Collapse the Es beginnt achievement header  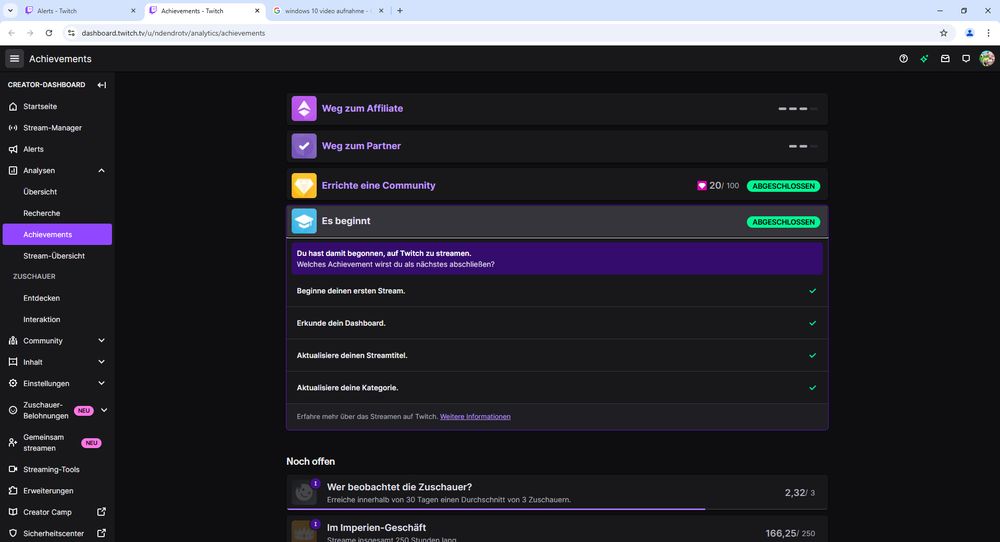(x=557, y=221)
